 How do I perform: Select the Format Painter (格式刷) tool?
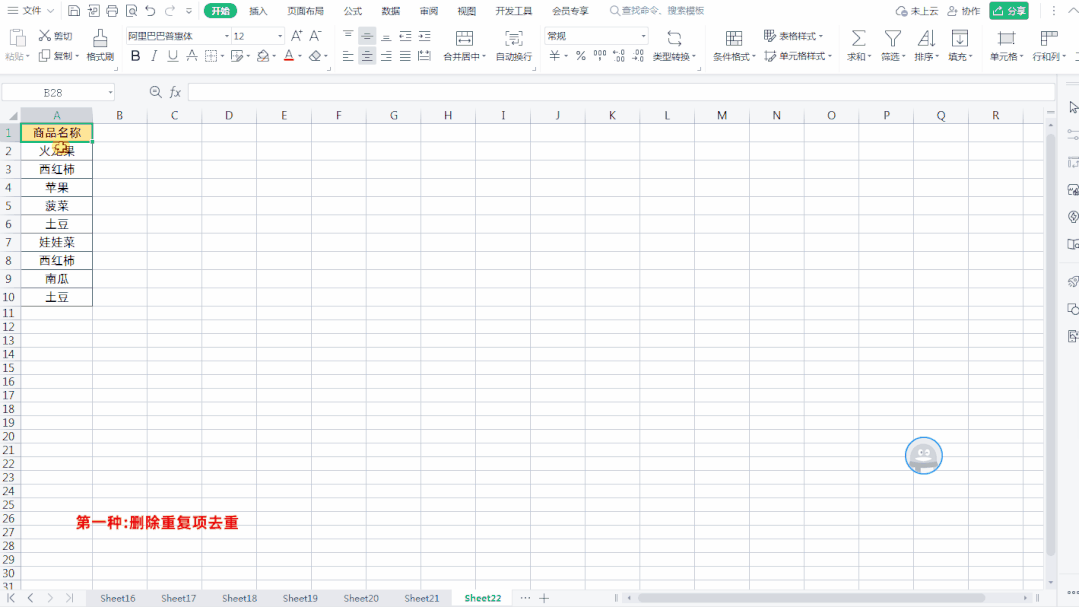[x=100, y=45]
